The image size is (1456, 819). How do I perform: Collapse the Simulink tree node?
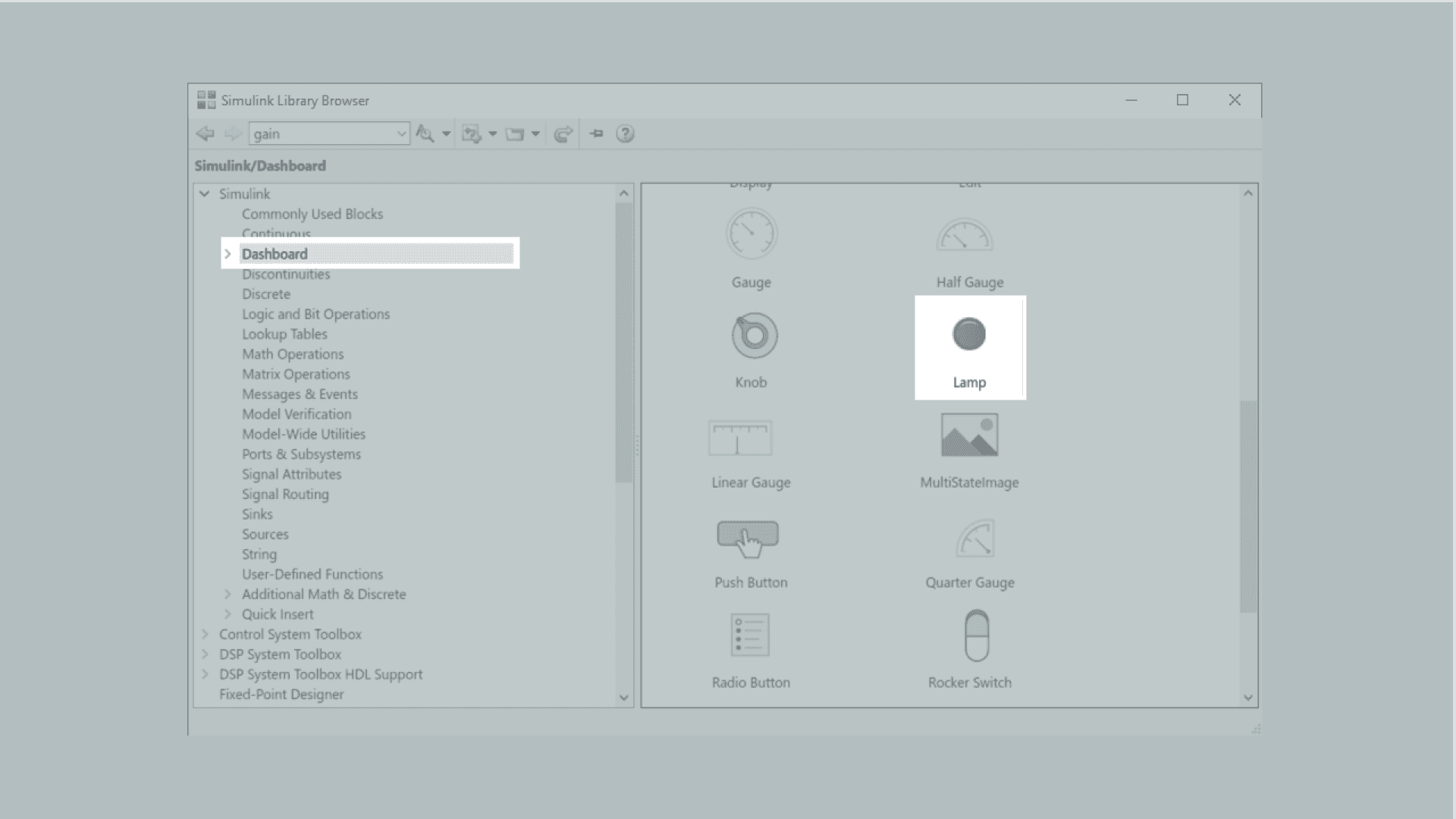(205, 194)
